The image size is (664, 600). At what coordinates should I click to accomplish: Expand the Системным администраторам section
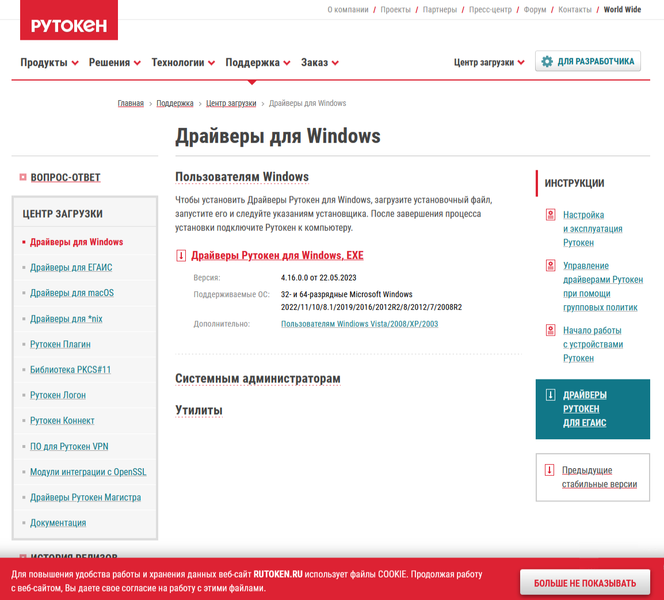click(258, 379)
